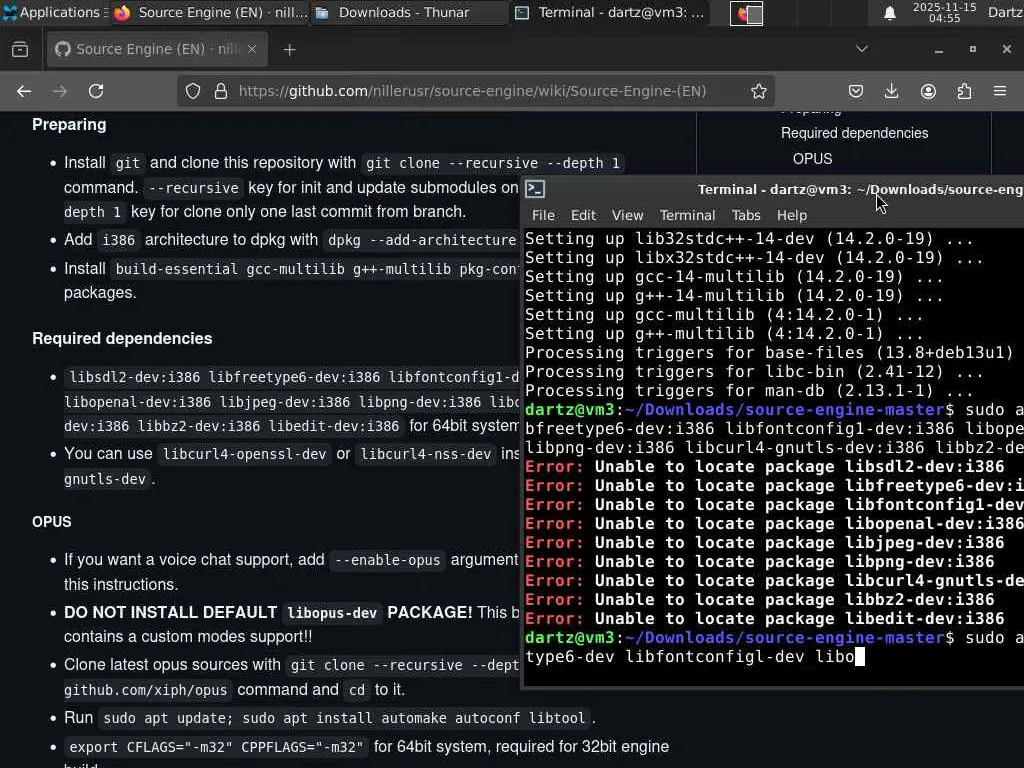Screen dimensions: 1024x768
Task: Open the notification bell in panel
Action: click(x=889, y=13)
